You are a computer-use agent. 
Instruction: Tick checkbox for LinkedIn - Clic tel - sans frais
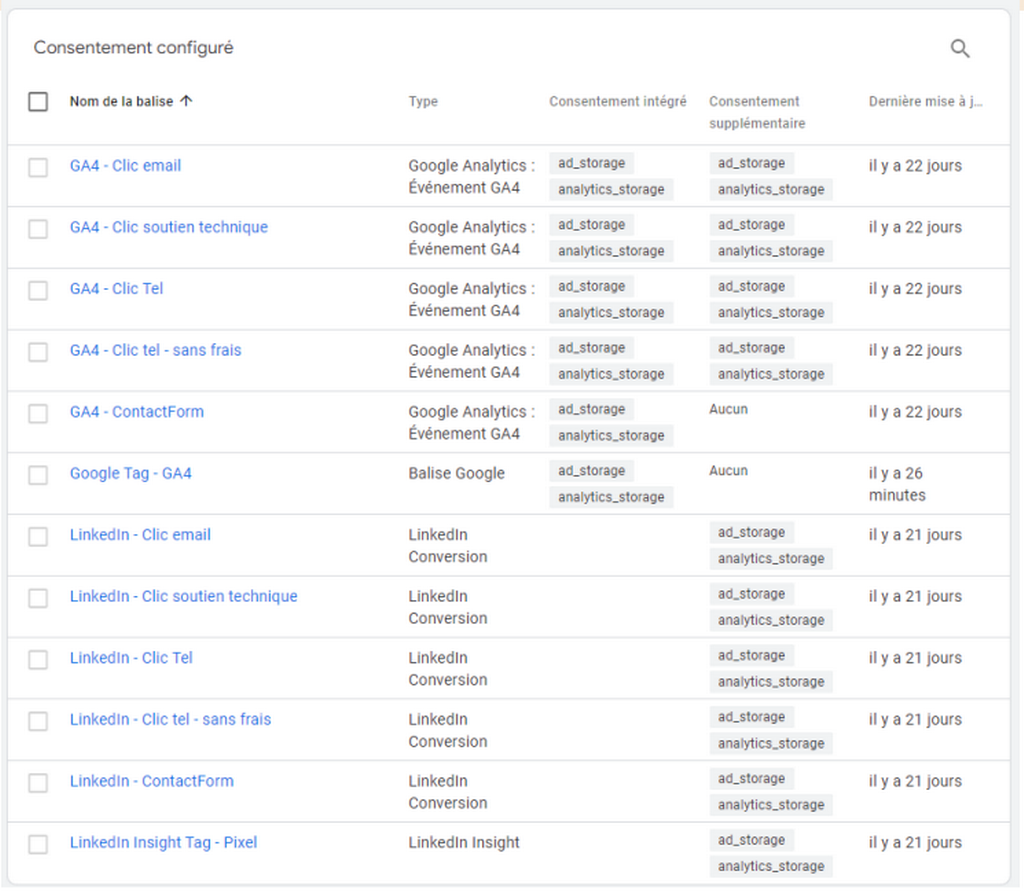tap(38, 721)
